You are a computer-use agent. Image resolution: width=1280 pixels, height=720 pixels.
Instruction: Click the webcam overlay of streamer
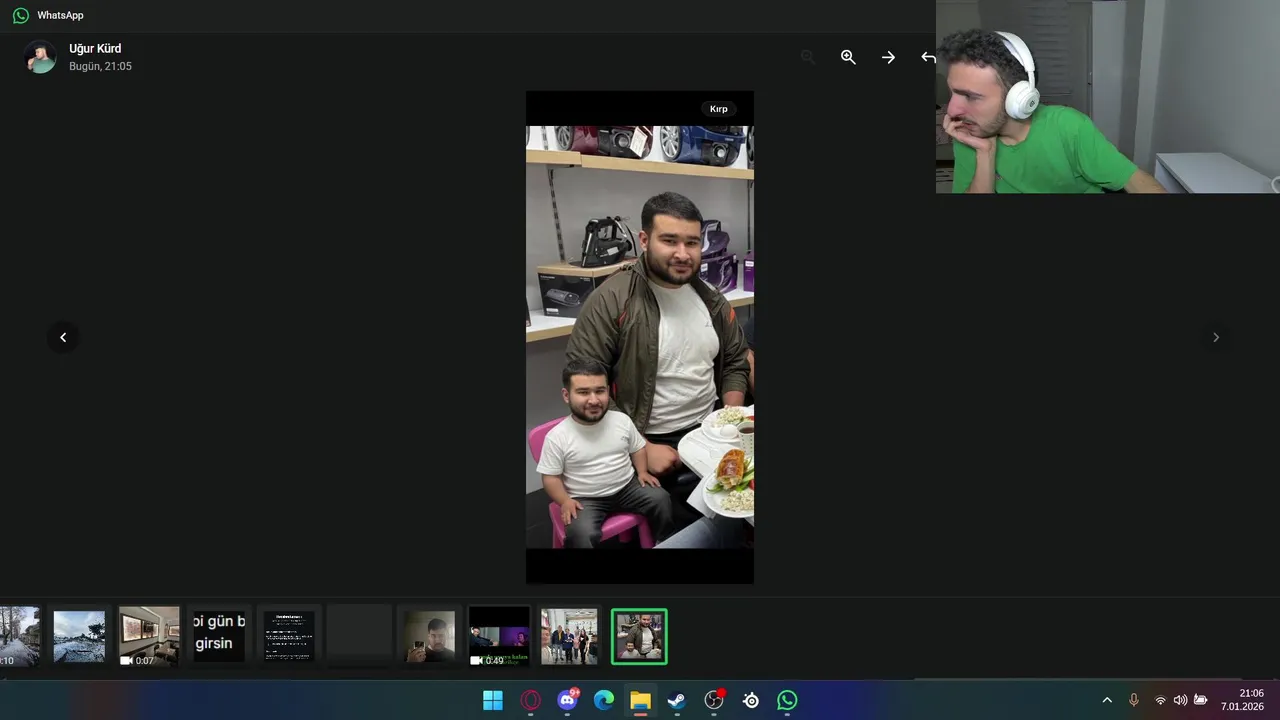click(1108, 96)
